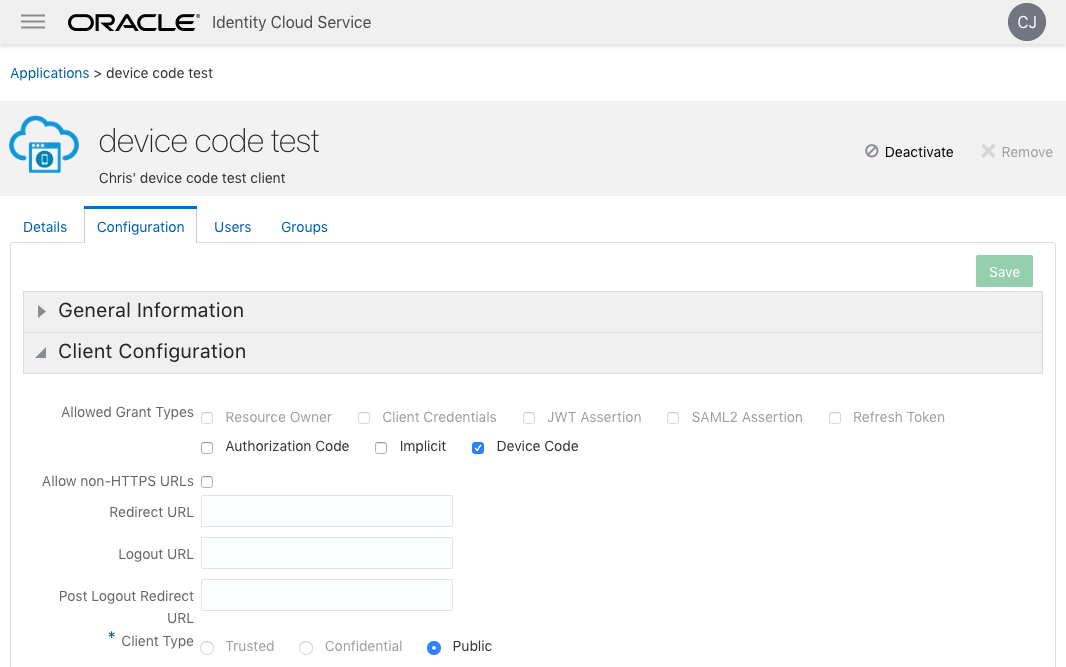Toggle Allow non-HTTPS URLs checkbox
Image resolution: width=1066 pixels, height=667 pixels.
208,482
